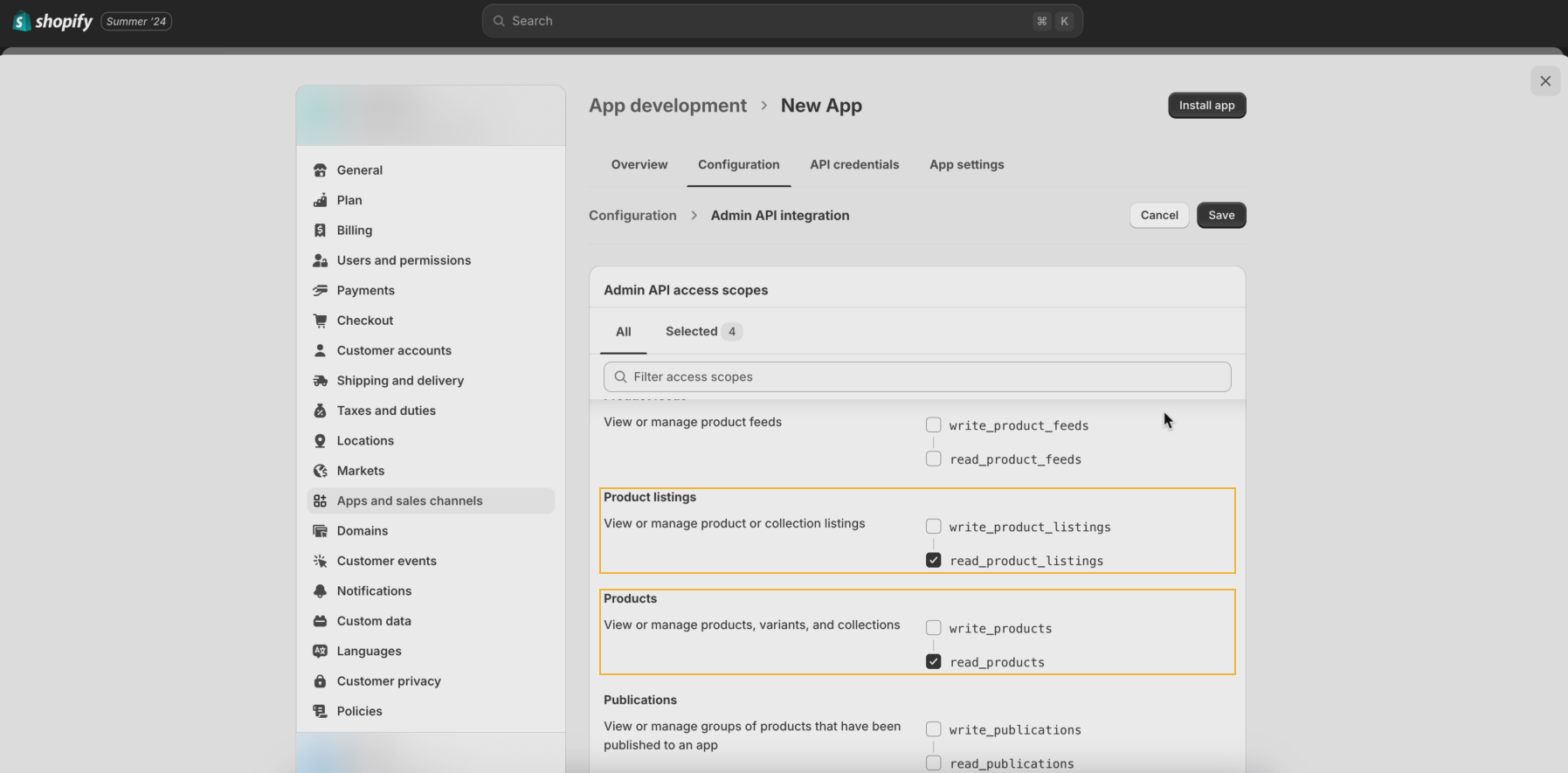Click the Payments hand icon
The image size is (1568, 773).
click(x=320, y=291)
